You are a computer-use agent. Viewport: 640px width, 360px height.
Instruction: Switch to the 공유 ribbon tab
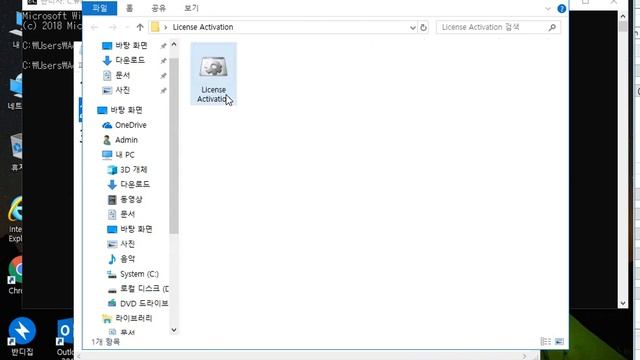(158, 8)
